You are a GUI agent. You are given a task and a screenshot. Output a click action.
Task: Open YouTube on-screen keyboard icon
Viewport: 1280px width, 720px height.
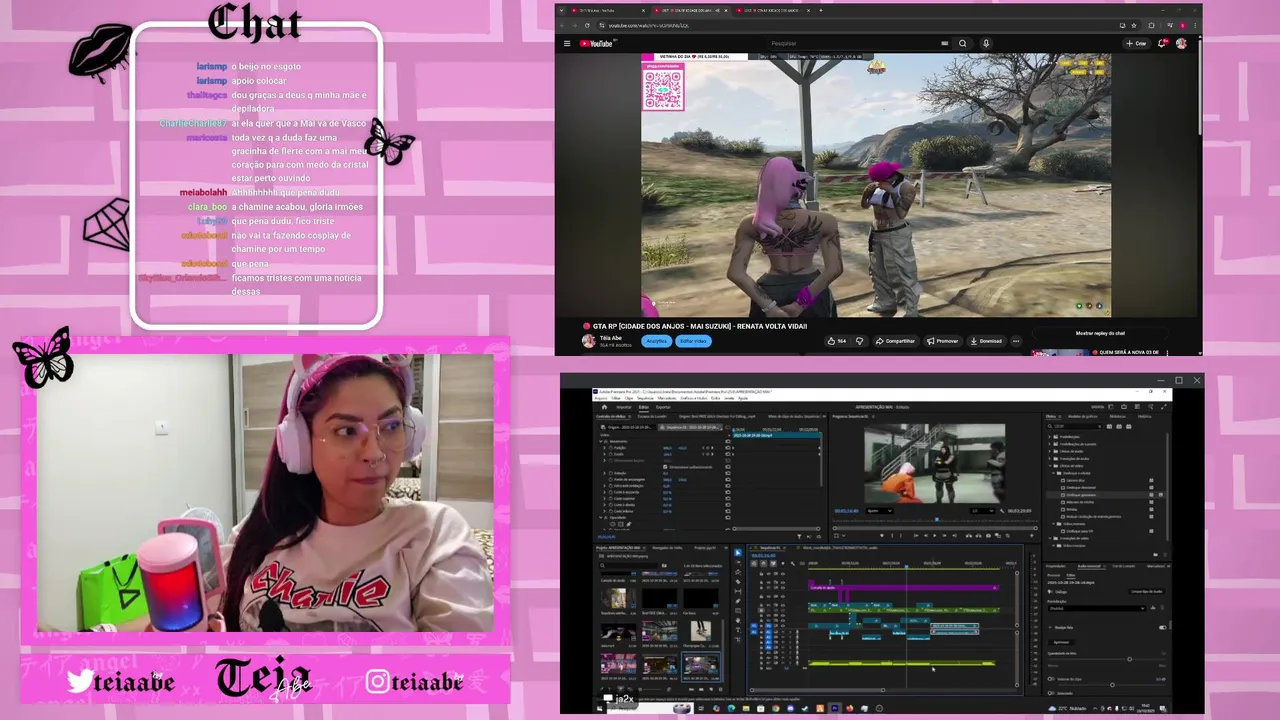944,43
